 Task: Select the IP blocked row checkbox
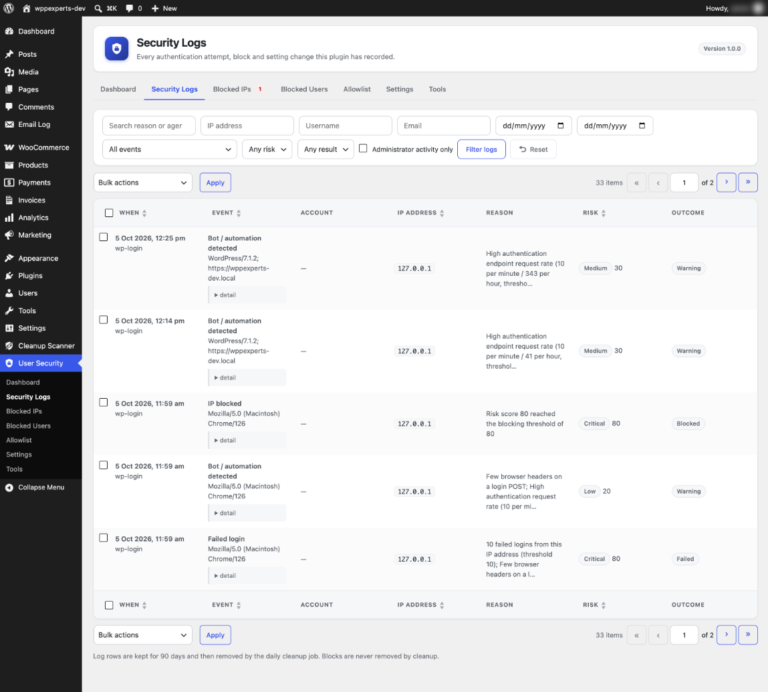103,403
